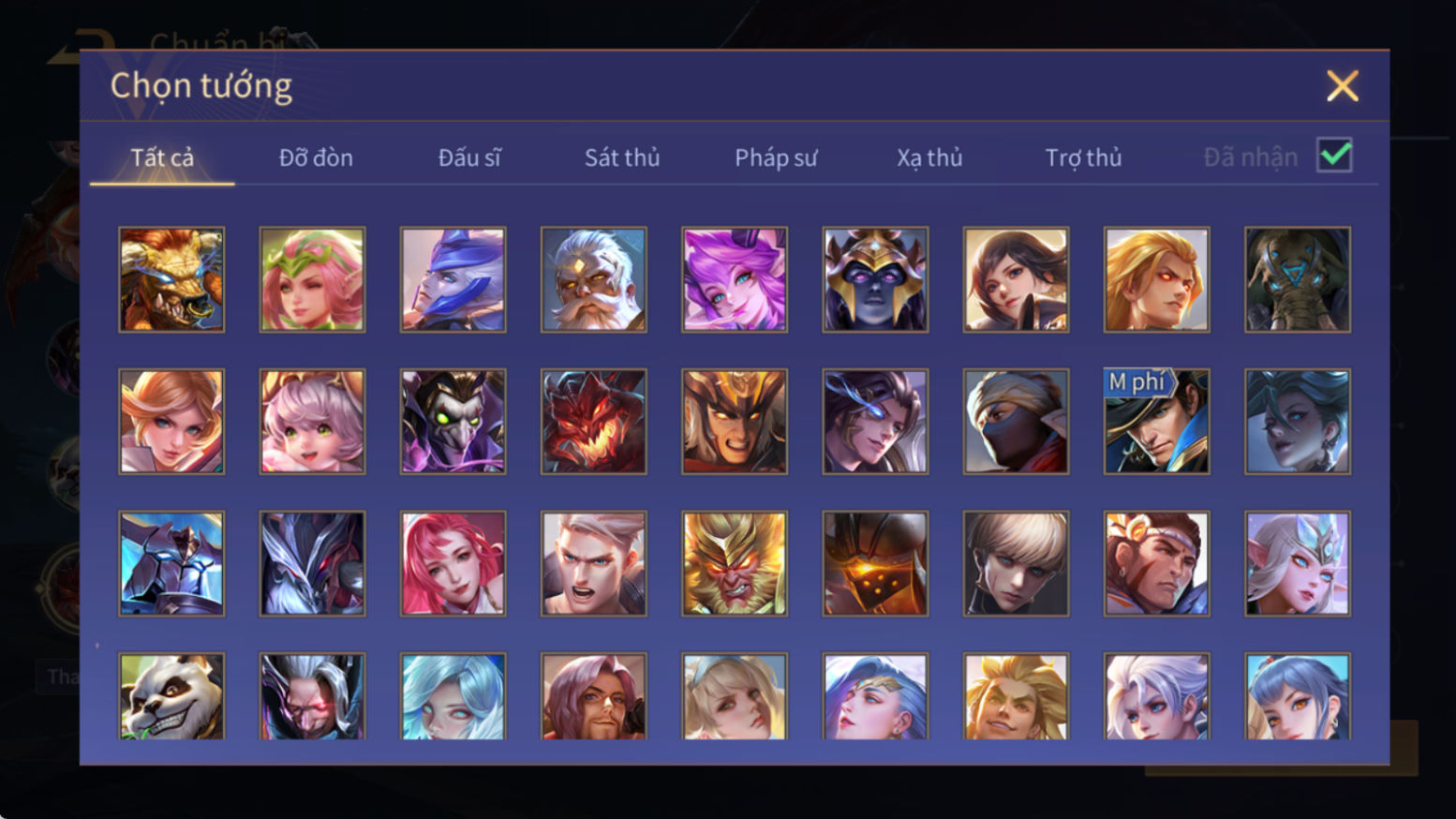Show the Xạ thủ hero category
The height and width of the screenshot is (819, 1456).
[x=929, y=157]
